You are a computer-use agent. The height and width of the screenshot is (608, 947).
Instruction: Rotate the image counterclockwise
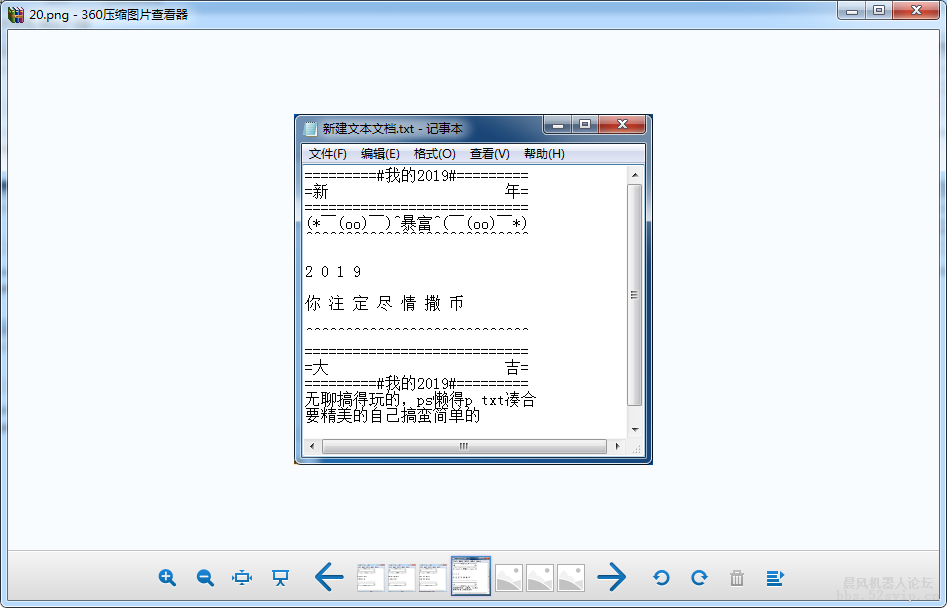tap(661, 577)
